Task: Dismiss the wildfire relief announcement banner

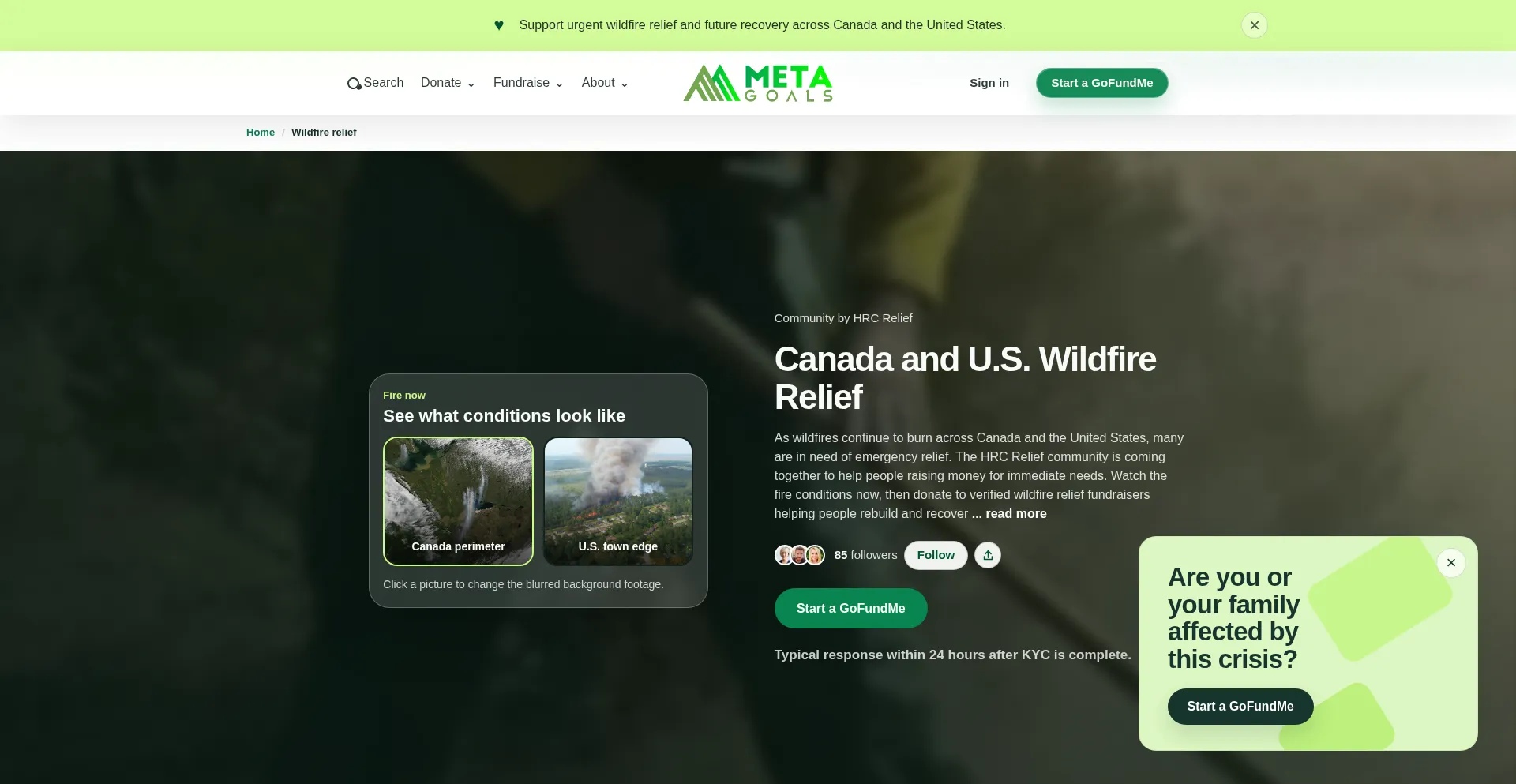Action: pyautogui.click(x=1255, y=25)
